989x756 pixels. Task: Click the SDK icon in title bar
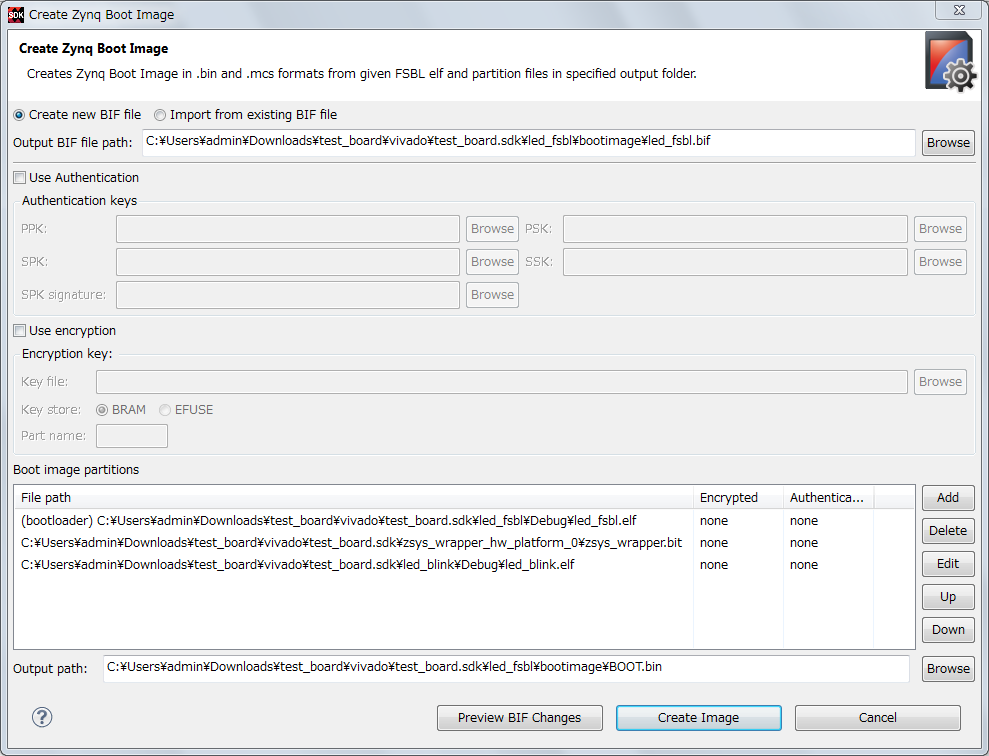15,15
